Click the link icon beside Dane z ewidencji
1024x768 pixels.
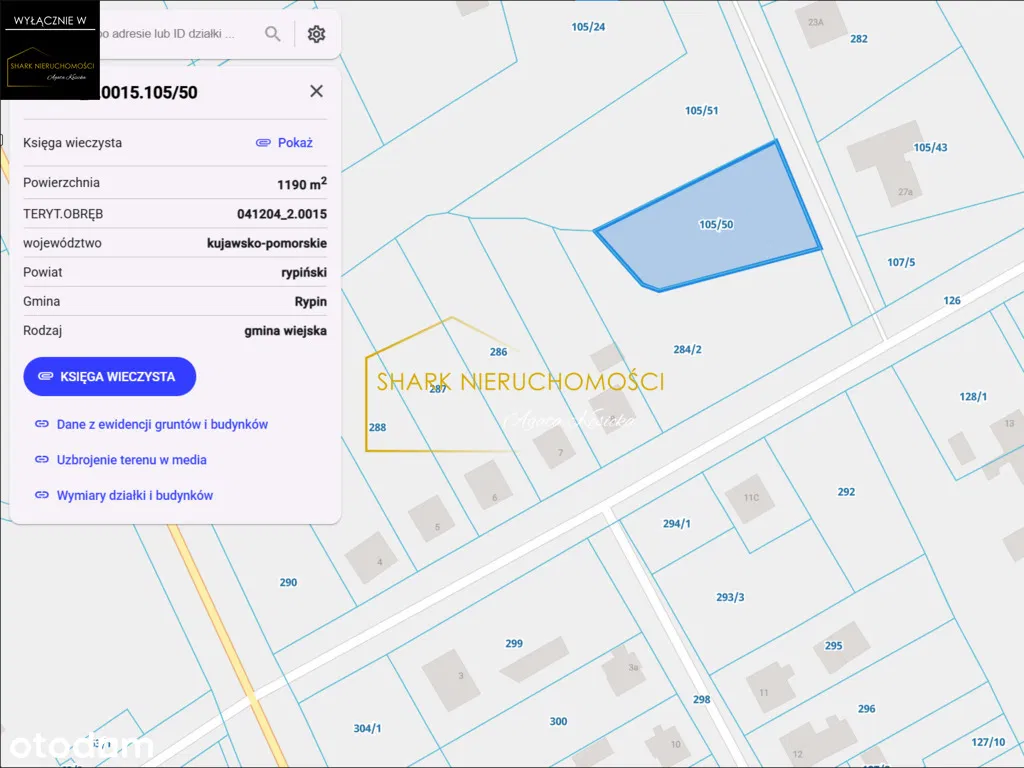(x=42, y=424)
